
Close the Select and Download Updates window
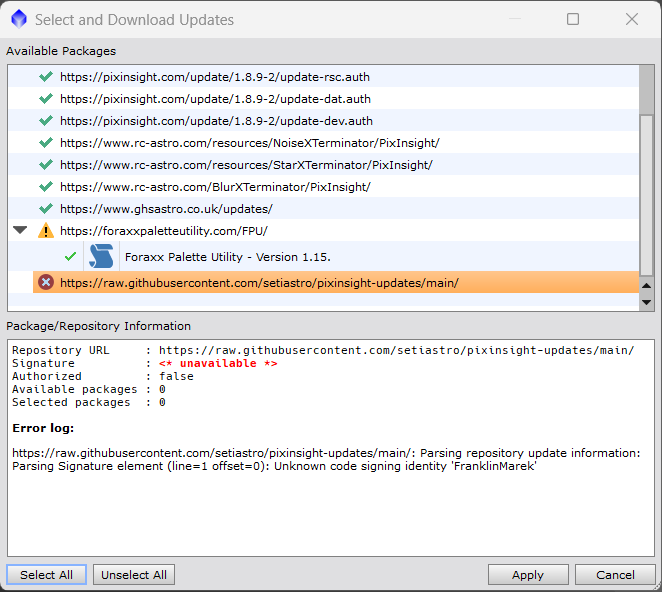[x=632, y=19]
